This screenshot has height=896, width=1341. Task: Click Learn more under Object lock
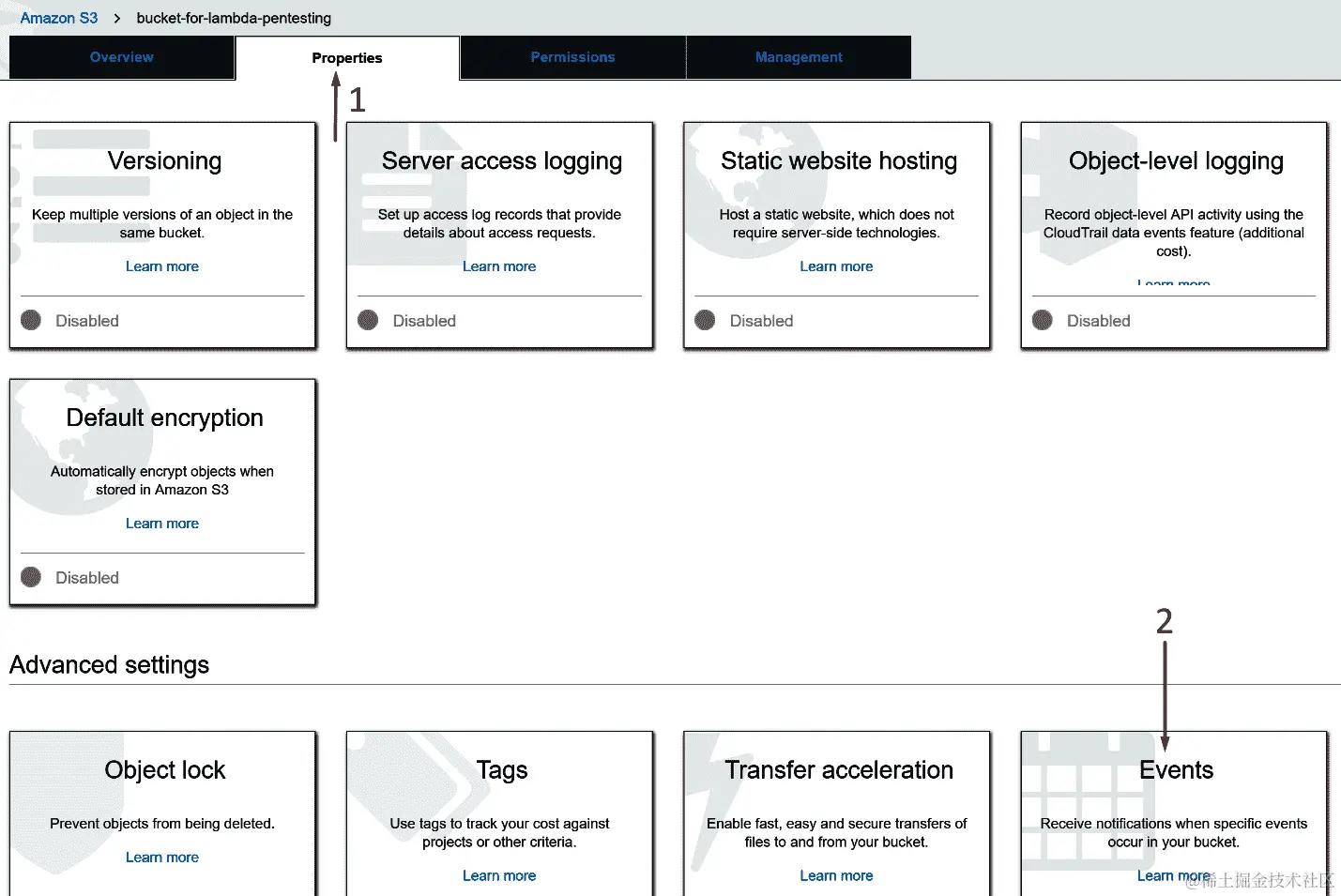point(162,858)
